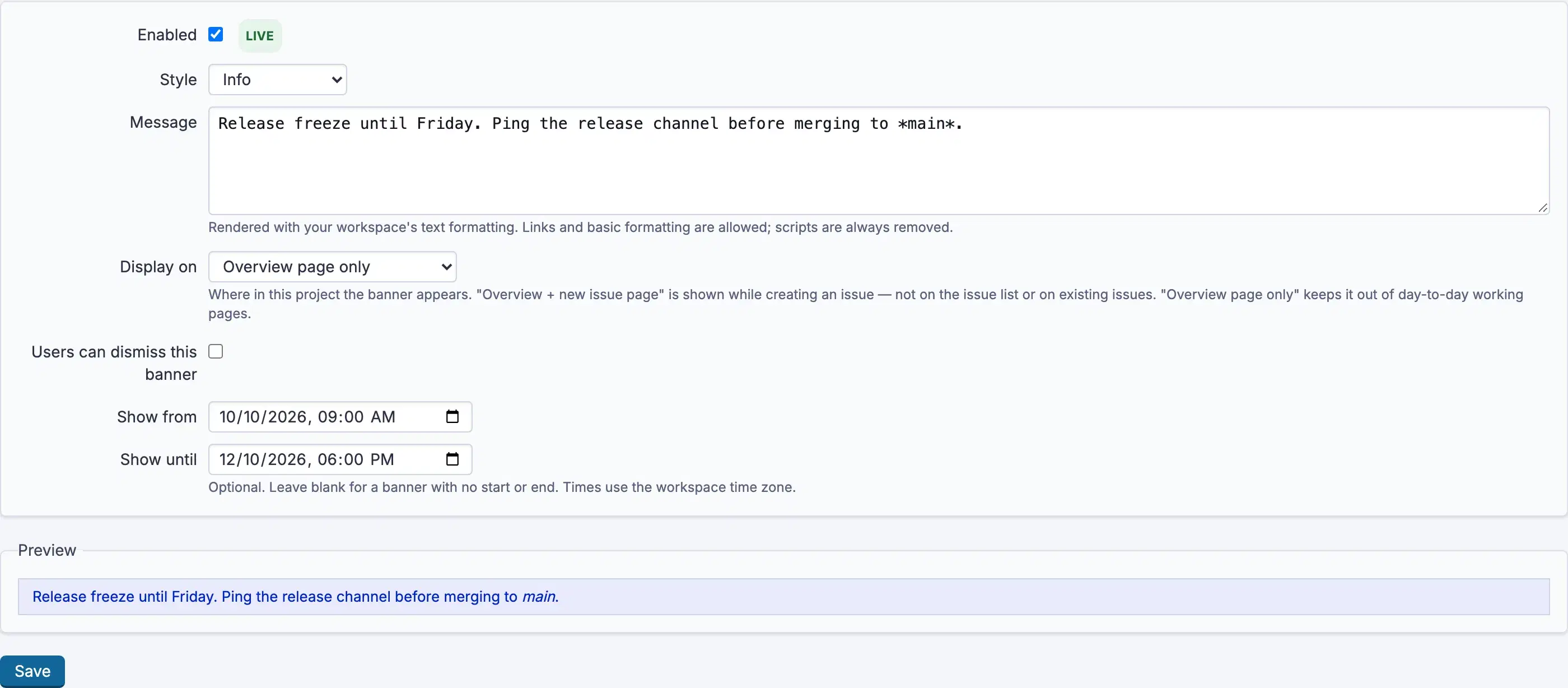1568x688 pixels.
Task: Open the calendar picker for Show until
Action: point(452,459)
